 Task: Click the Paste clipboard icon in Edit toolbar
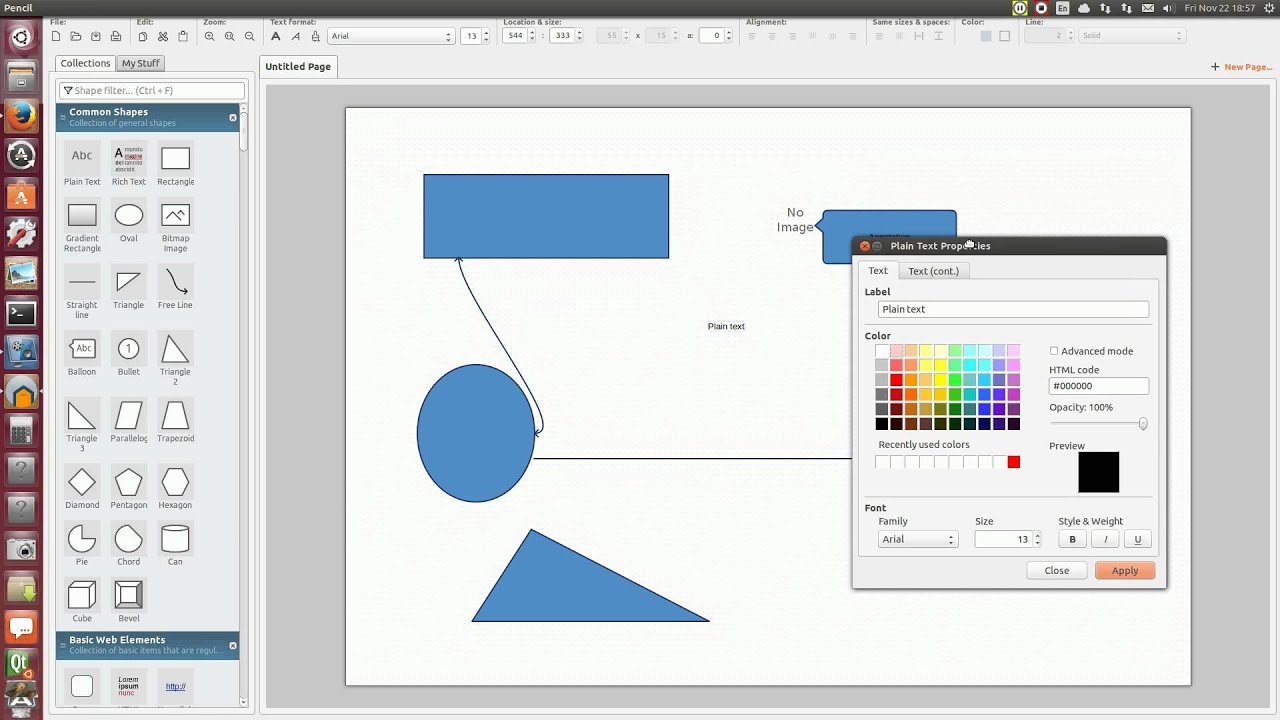pos(183,36)
